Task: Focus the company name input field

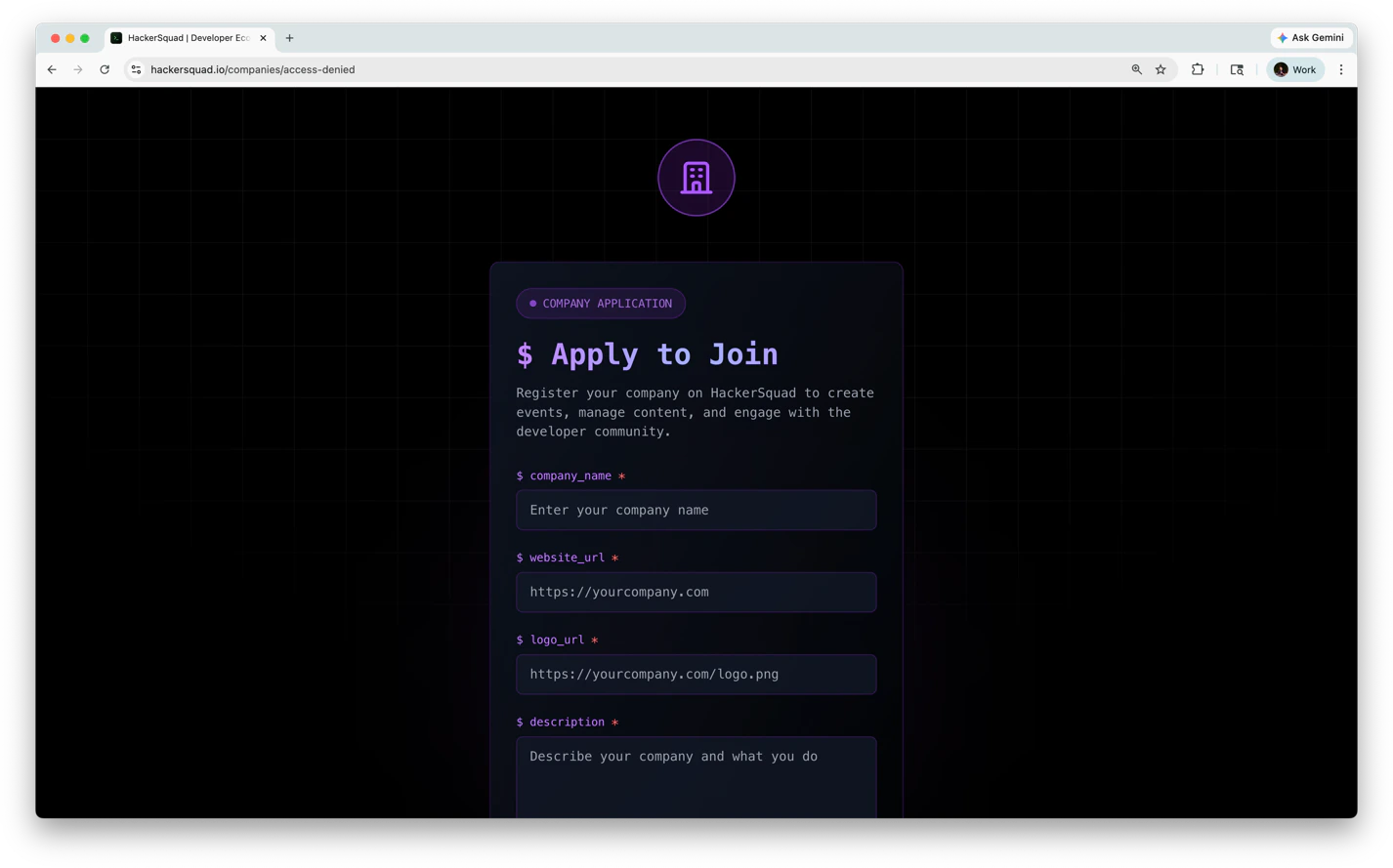Action: 696,510
